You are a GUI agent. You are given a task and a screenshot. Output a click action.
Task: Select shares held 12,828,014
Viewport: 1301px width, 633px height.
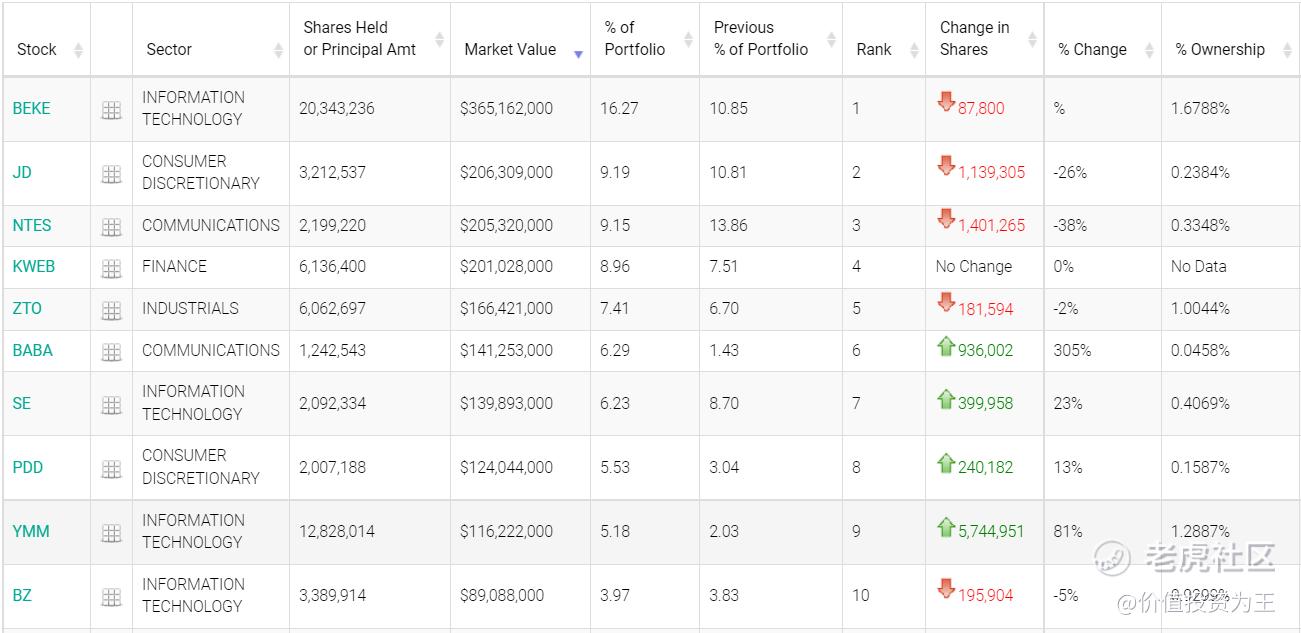[x=337, y=531]
